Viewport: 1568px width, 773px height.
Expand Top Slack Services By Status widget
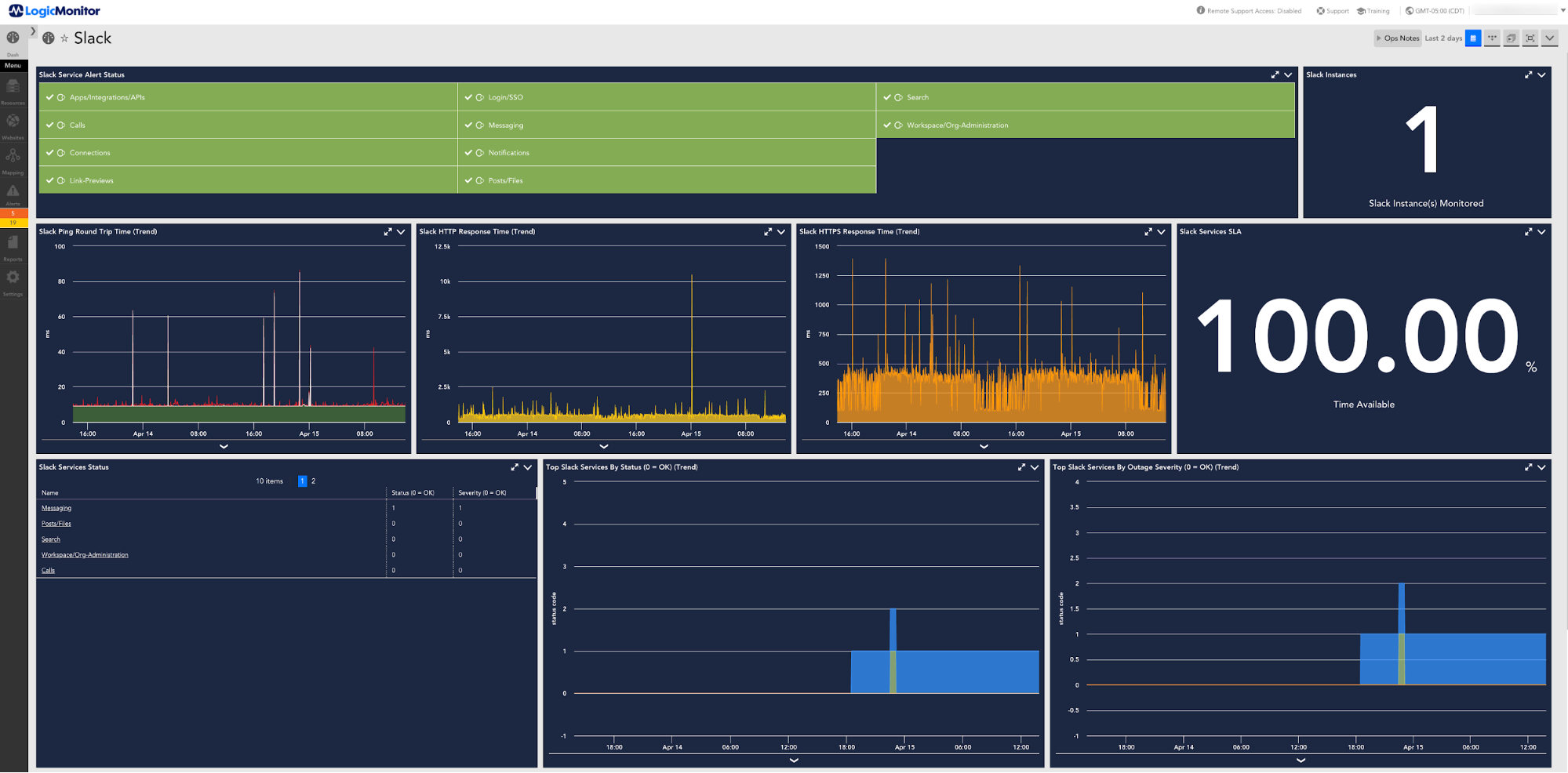(1021, 467)
